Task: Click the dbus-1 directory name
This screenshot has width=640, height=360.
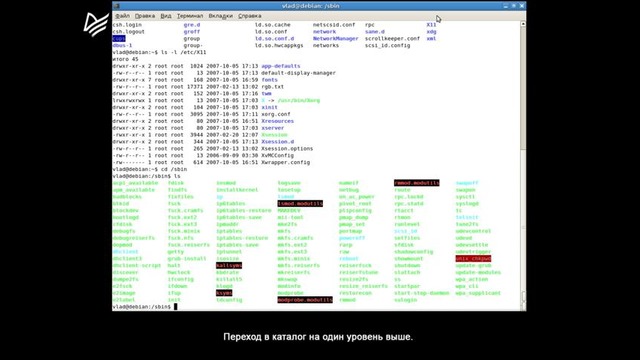Action: [x=122, y=45]
